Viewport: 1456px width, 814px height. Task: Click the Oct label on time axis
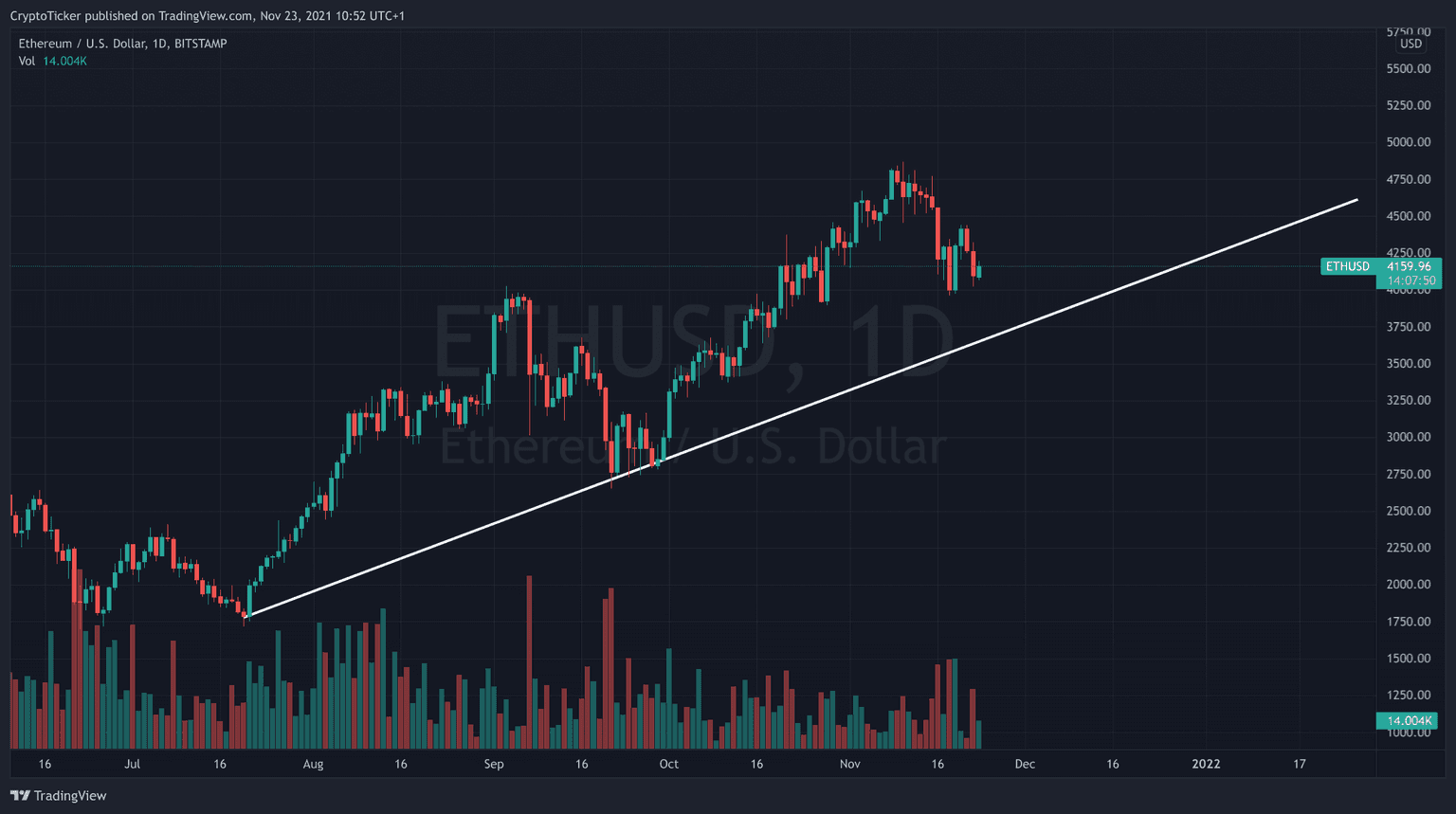(x=669, y=764)
